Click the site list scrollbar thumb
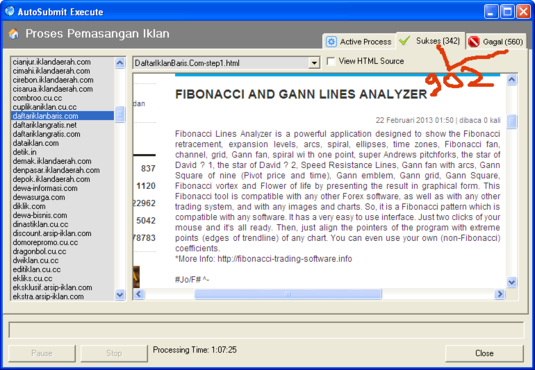The width and height of the screenshot is (535, 370). [120, 114]
